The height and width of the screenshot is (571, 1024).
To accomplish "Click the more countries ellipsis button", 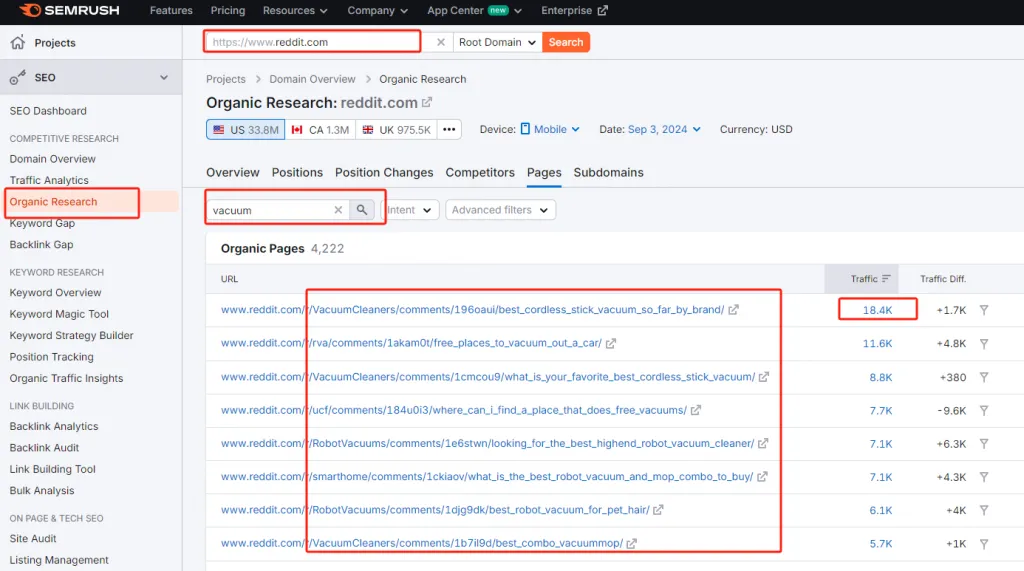I will [449, 129].
